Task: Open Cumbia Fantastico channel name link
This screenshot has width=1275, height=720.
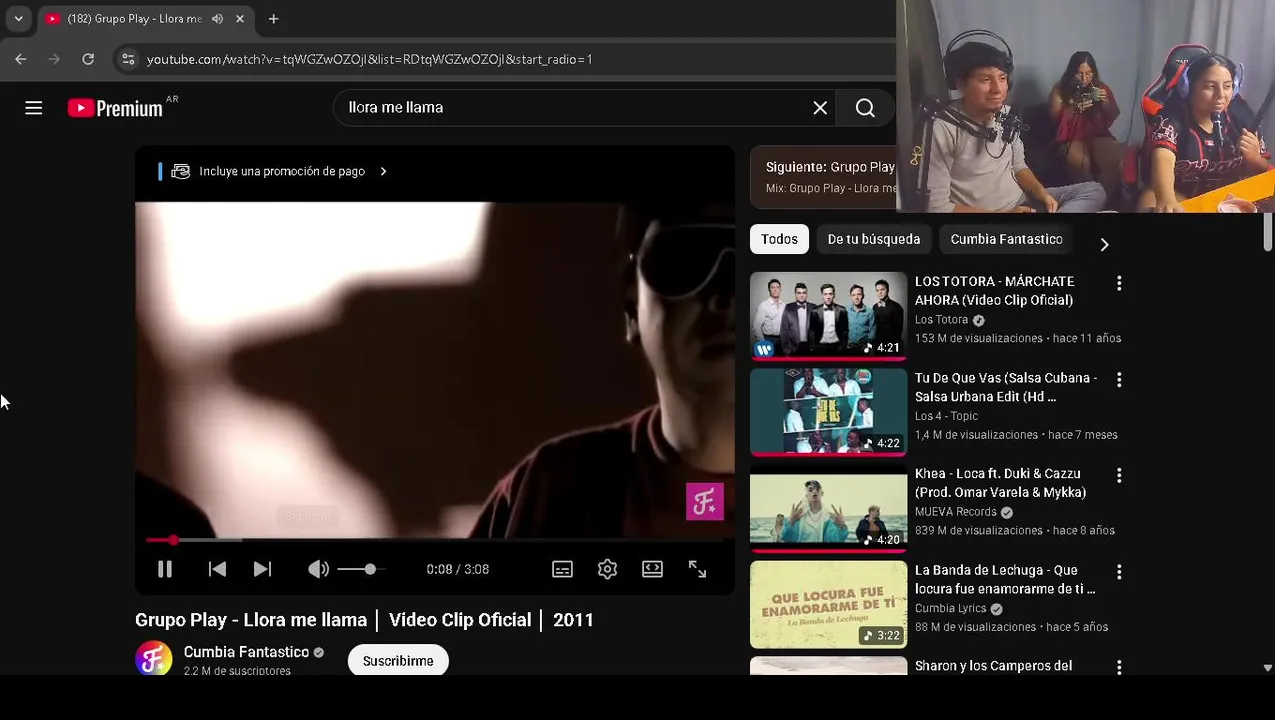Action: point(246,652)
